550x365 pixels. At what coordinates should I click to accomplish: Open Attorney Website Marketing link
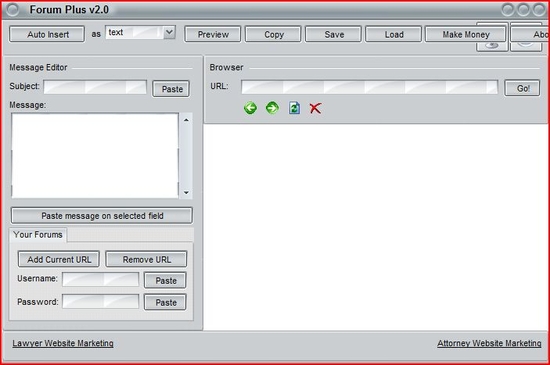(489, 343)
